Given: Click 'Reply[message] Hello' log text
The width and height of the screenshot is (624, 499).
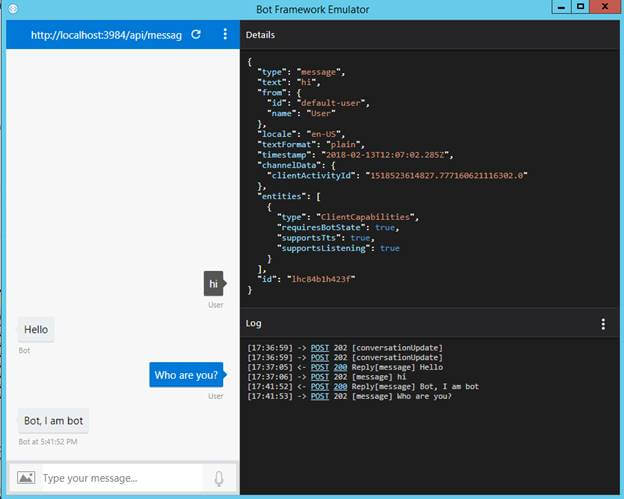Looking at the screenshot, I should [397, 367].
